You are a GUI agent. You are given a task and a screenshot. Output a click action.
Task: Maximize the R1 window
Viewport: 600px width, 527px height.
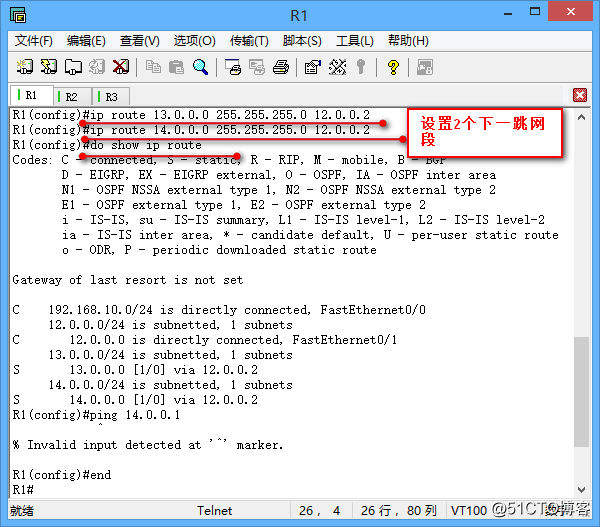(x=535, y=12)
